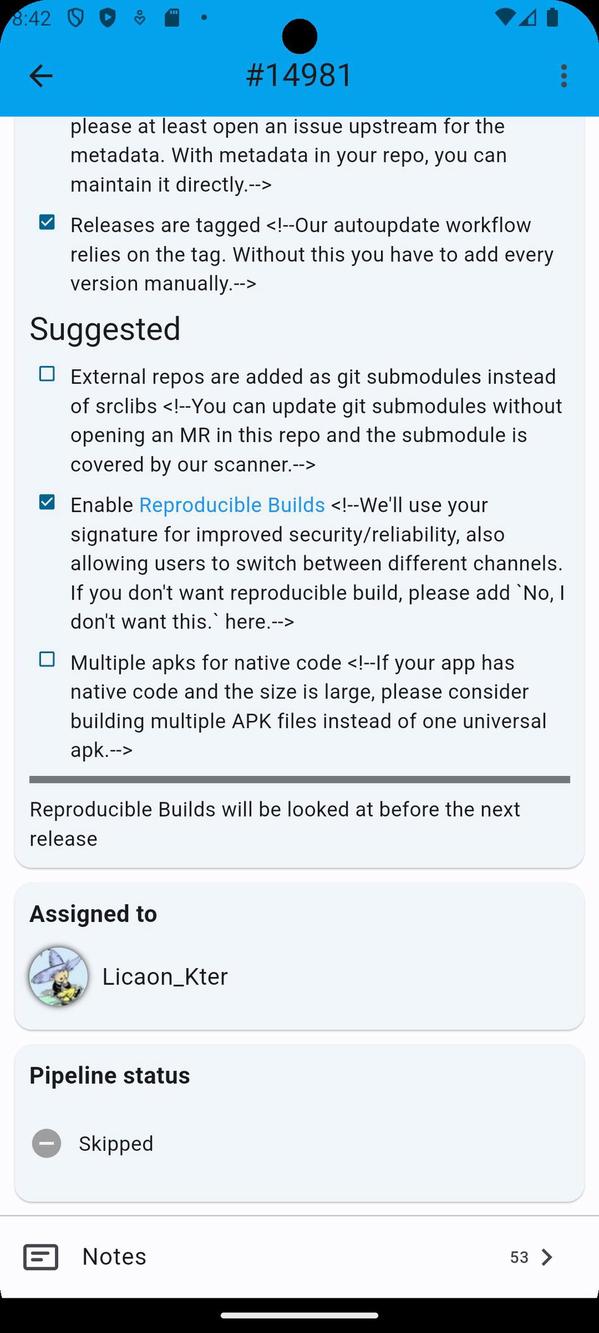Tap assignee name Licaon_Kter
Screen dimensions: 599x1333
pos(164,976)
